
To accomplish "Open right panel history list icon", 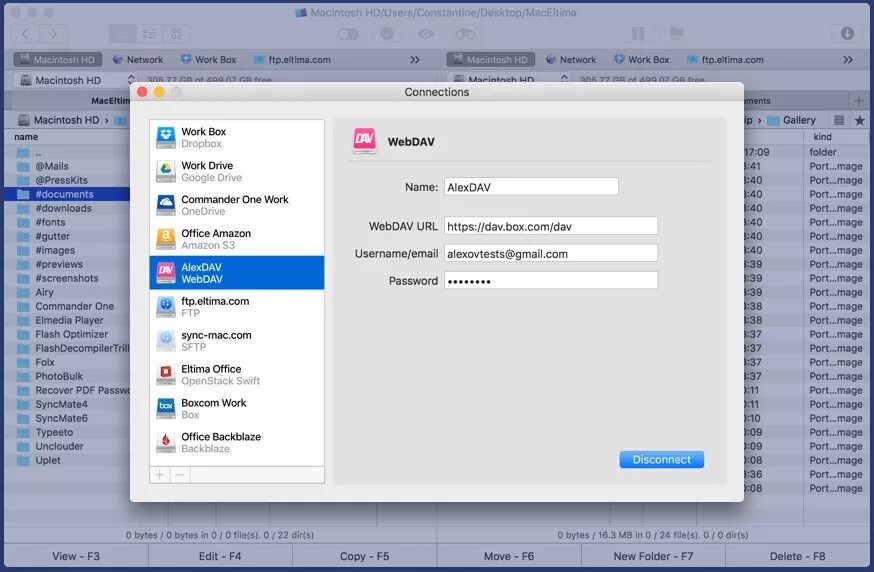I will click(x=838, y=120).
